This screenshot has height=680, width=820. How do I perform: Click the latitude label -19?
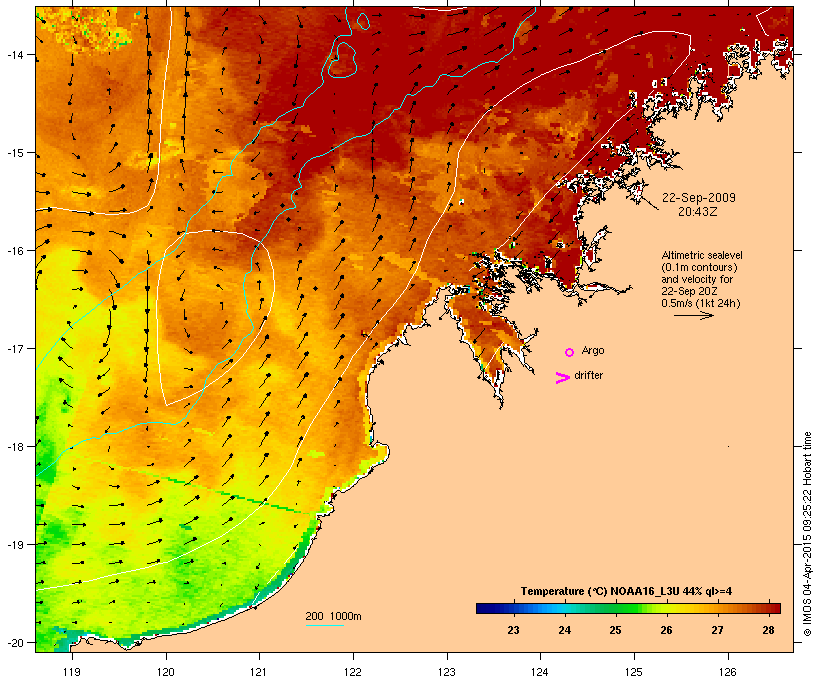(14, 544)
